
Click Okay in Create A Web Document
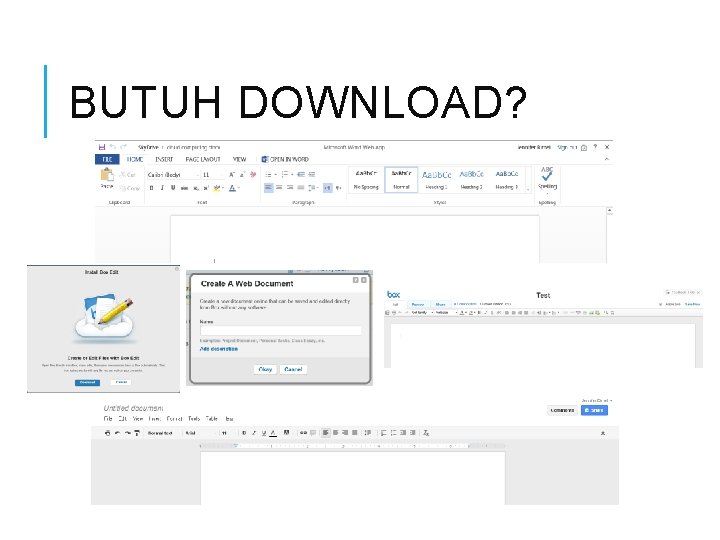[265, 369]
